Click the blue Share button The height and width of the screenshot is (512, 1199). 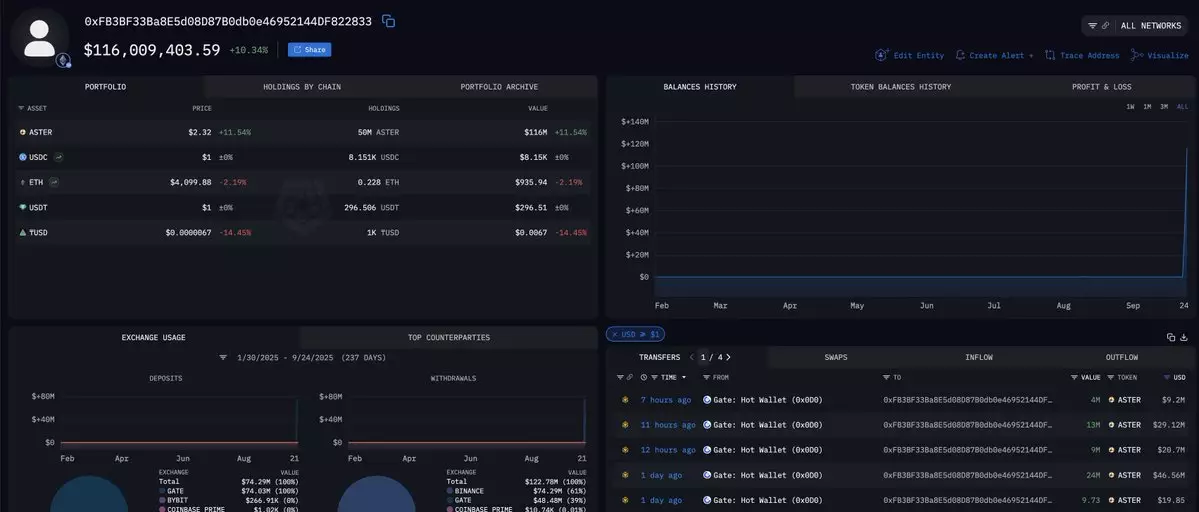pyautogui.click(x=310, y=50)
